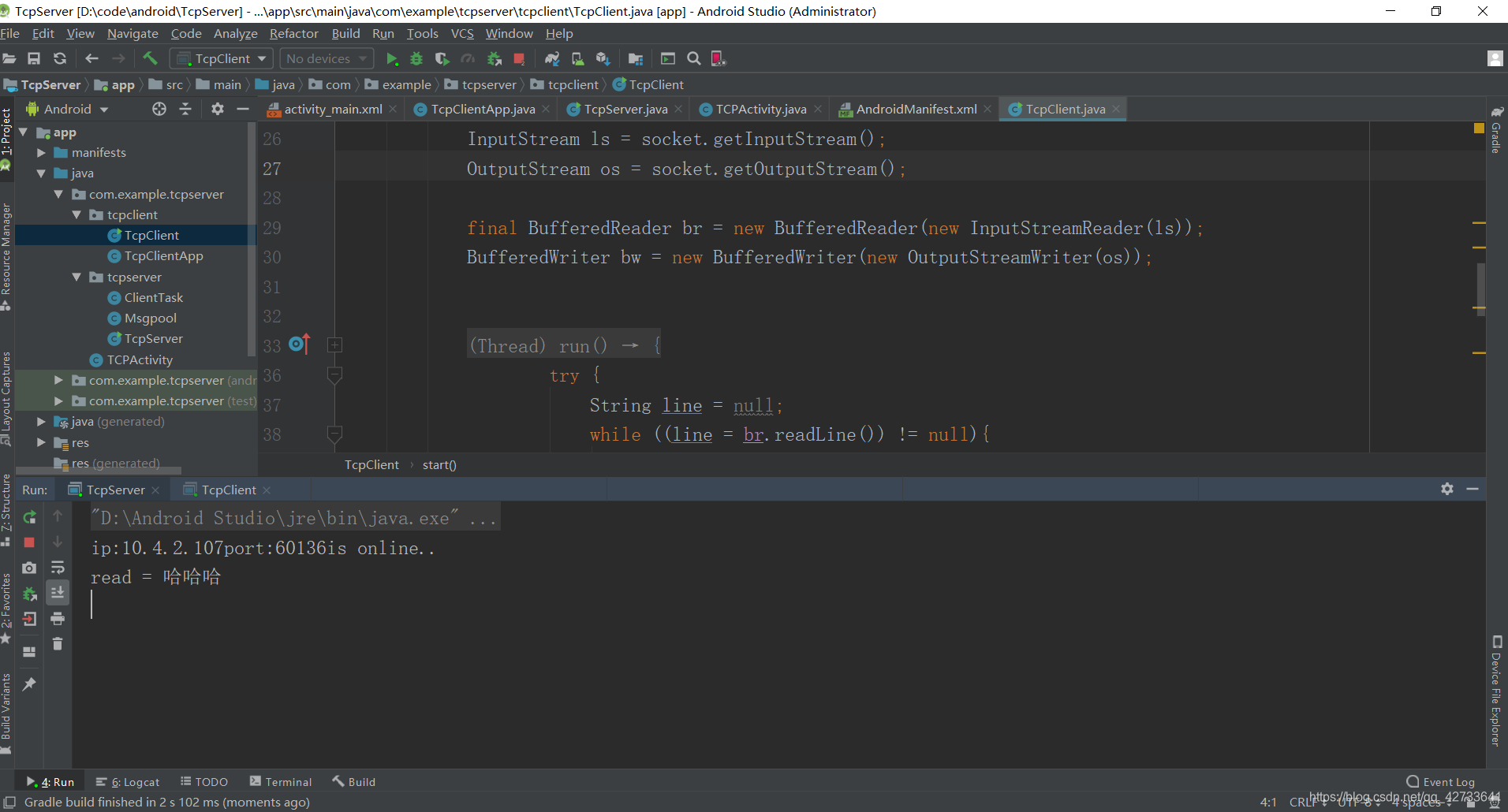Open the VCS menu
Viewport: 1508px width, 812px height.
click(462, 33)
